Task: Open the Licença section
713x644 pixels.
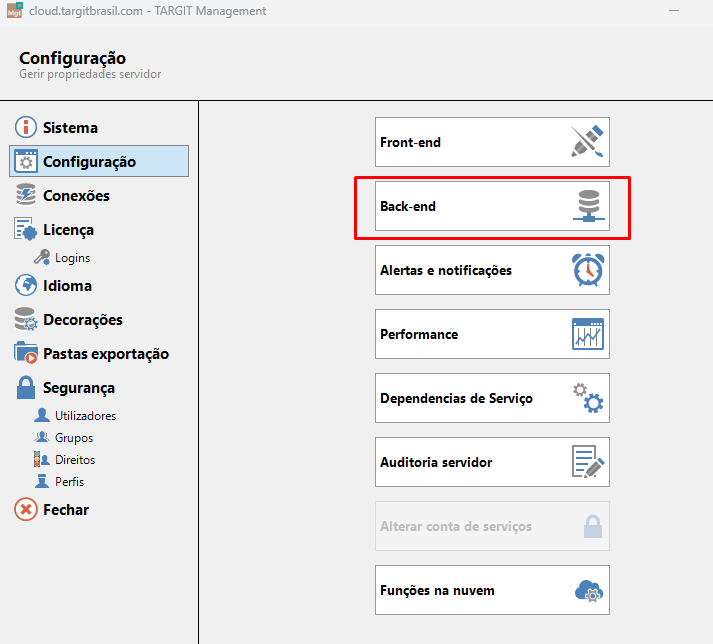Action: [99, 229]
